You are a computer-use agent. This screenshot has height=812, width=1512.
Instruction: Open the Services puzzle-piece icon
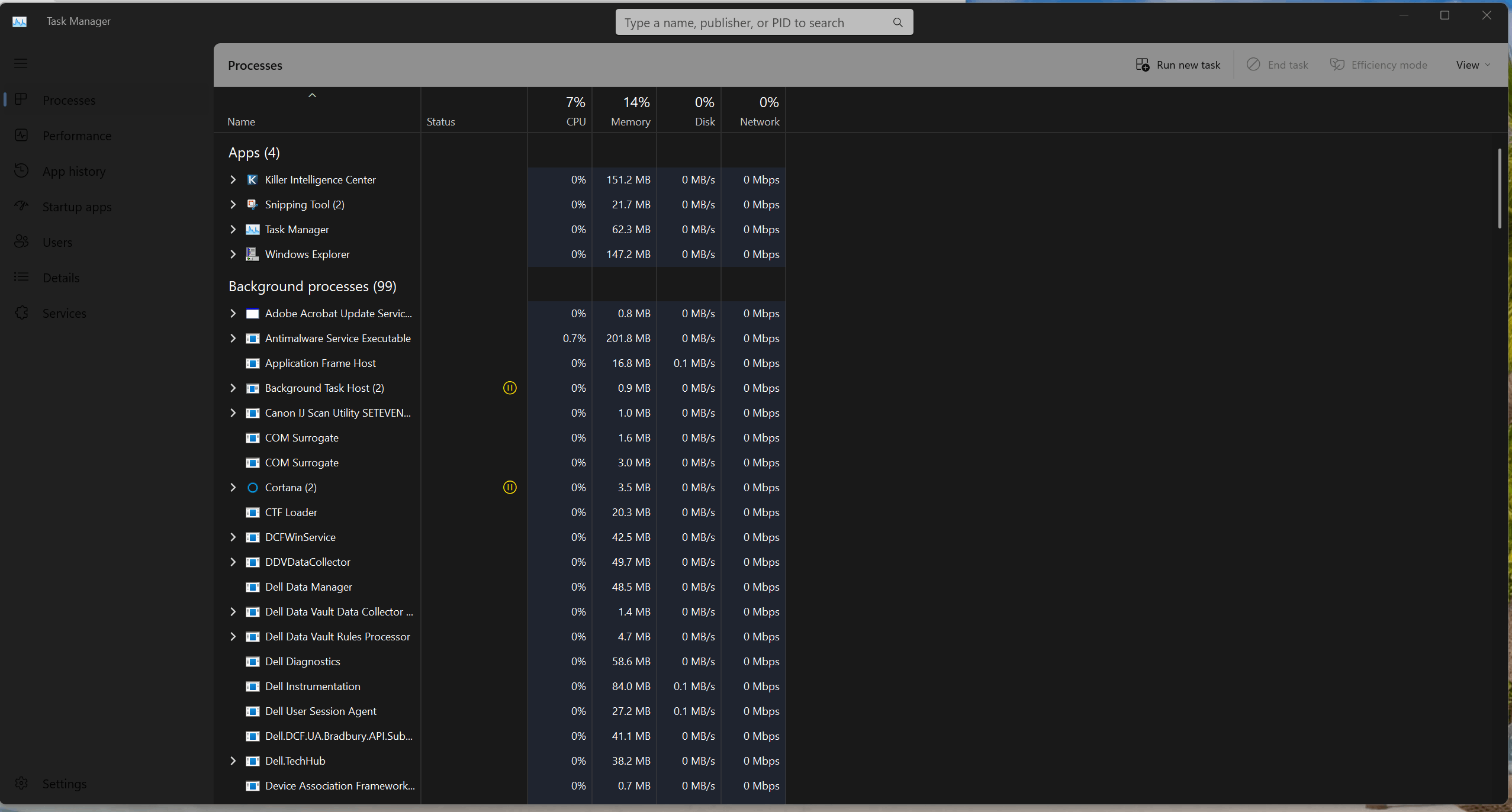pyautogui.click(x=21, y=312)
